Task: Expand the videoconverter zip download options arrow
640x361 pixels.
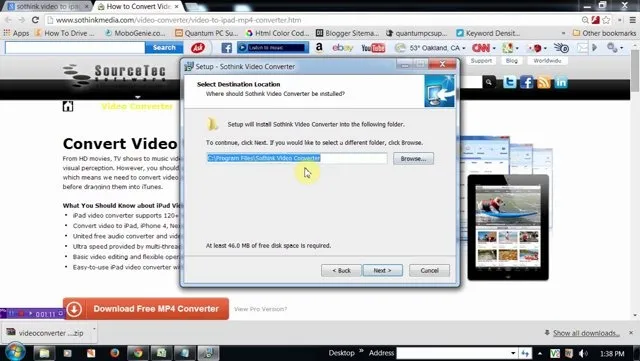Action: click(x=94, y=329)
